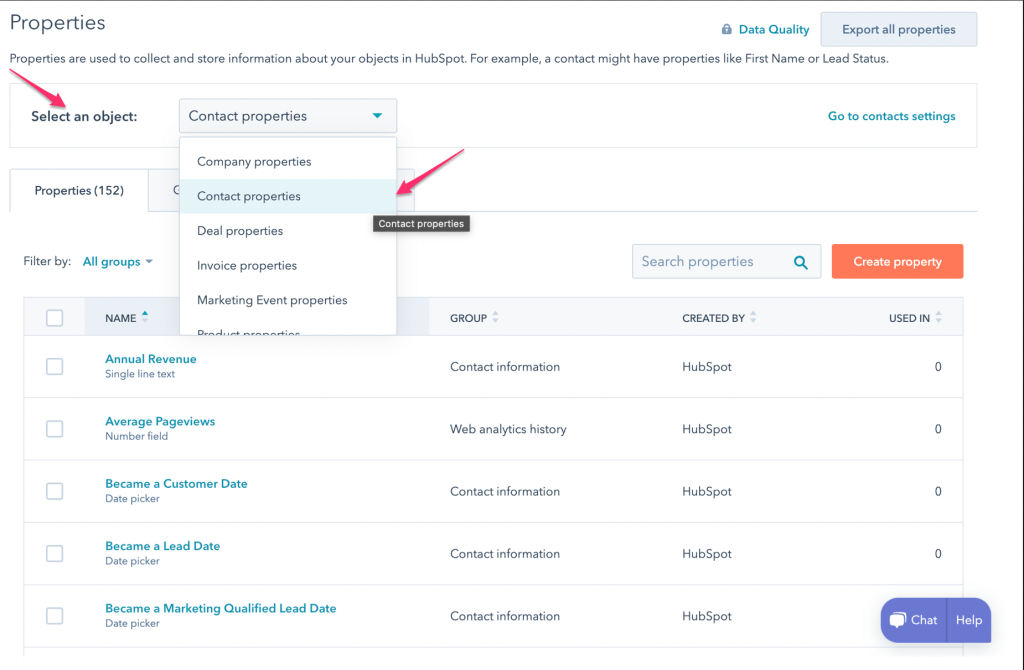
Task: Open the Contact properties object dropdown
Action: click(288, 116)
